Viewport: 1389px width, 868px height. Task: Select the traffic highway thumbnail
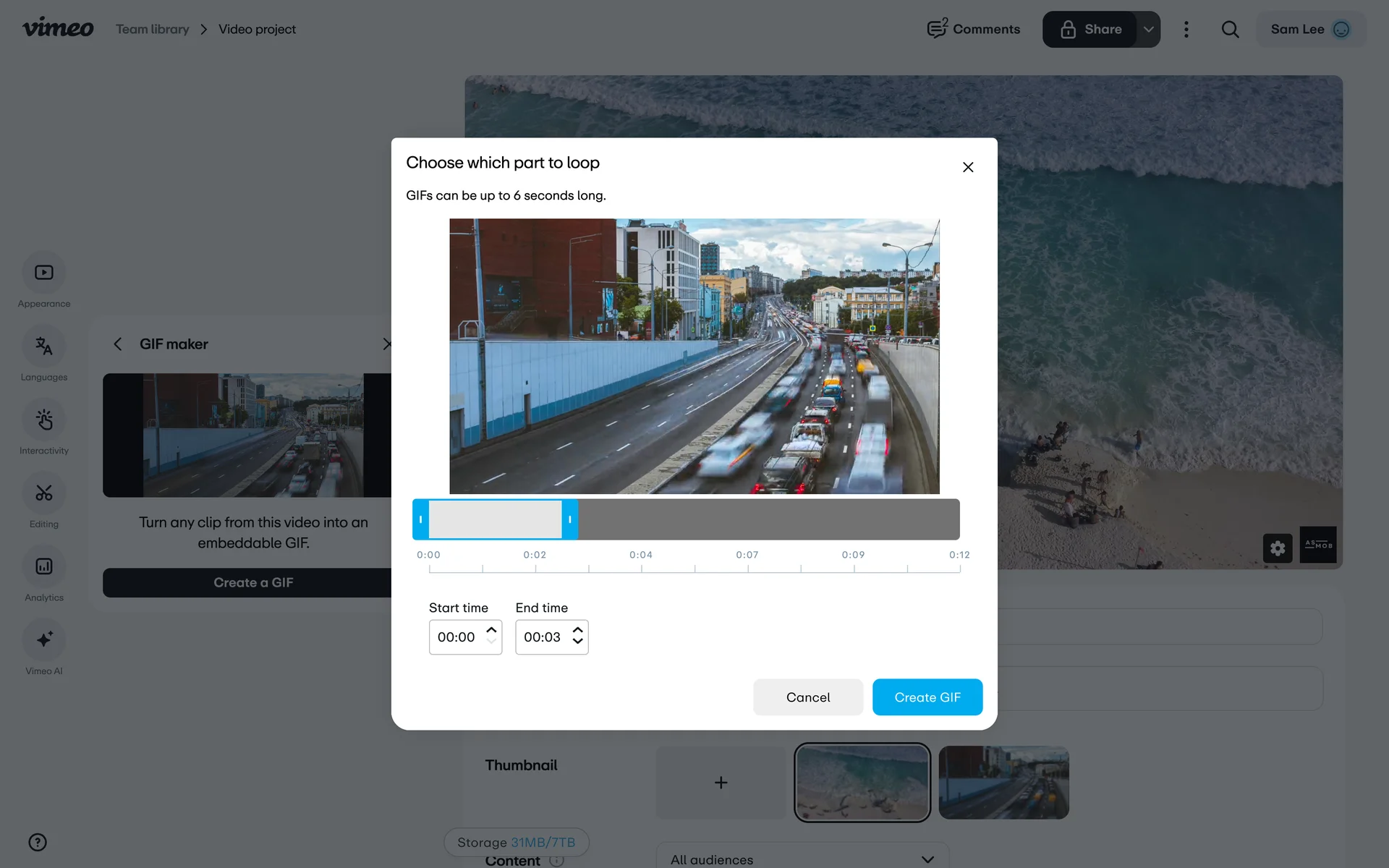point(1003,783)
